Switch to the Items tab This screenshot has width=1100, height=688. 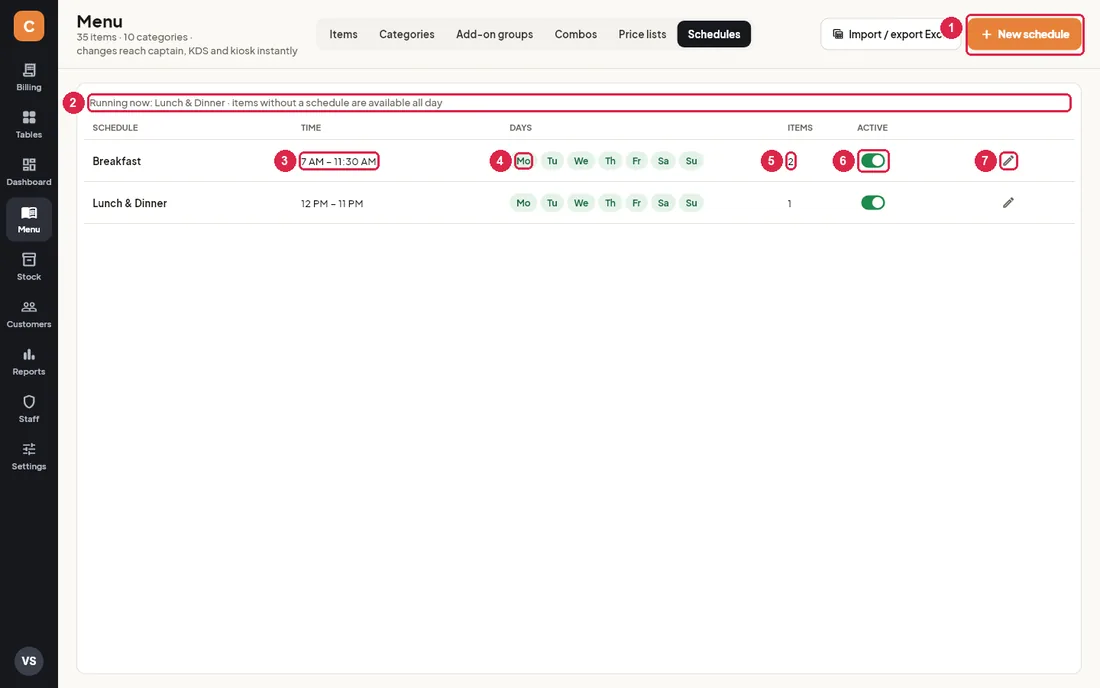coord(343,34)
